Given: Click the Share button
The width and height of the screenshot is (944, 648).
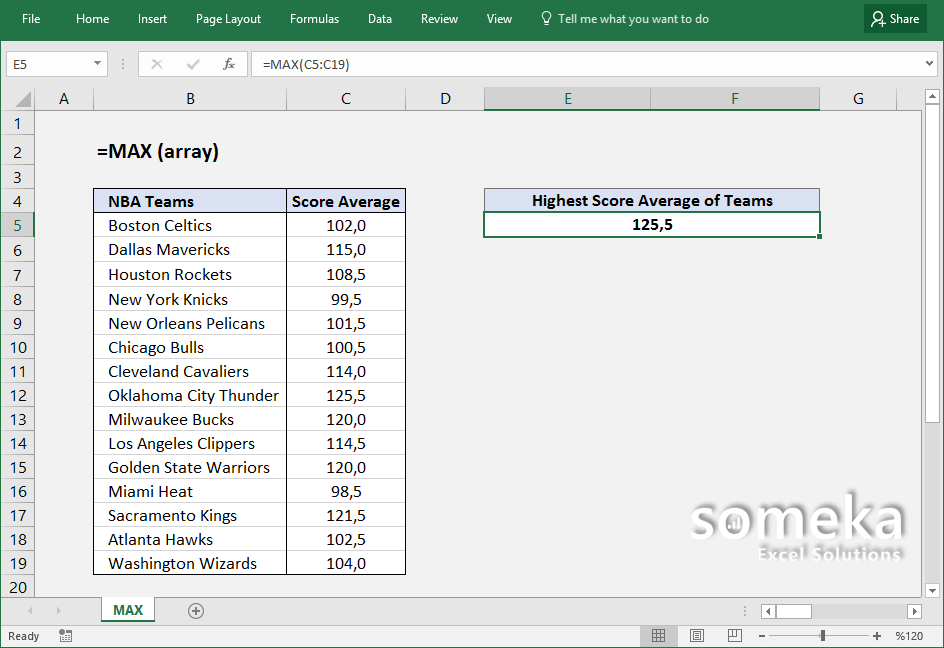Looking at the screenshot, I should click(x=895, y=18).
